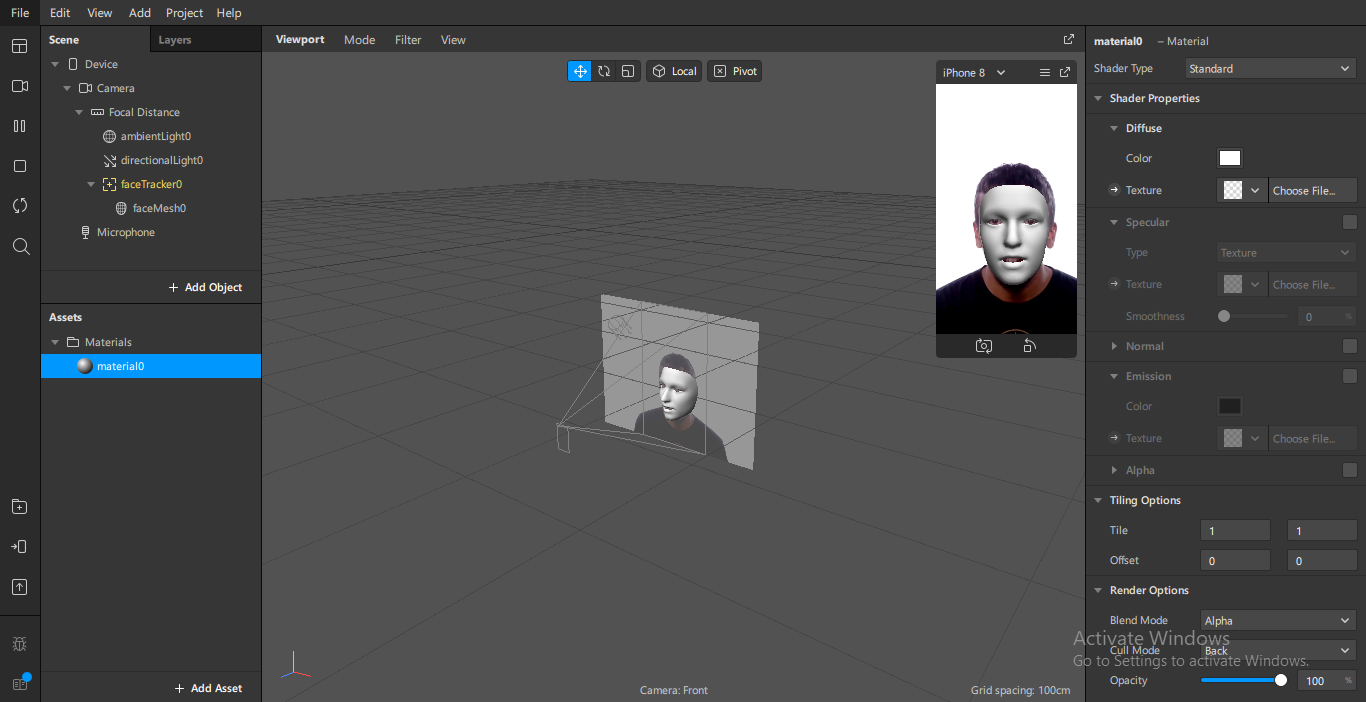The width and height of the screenshot is (1366, 702).
Task: Click Choose File for Diffuse texture
Action: 1312,190
